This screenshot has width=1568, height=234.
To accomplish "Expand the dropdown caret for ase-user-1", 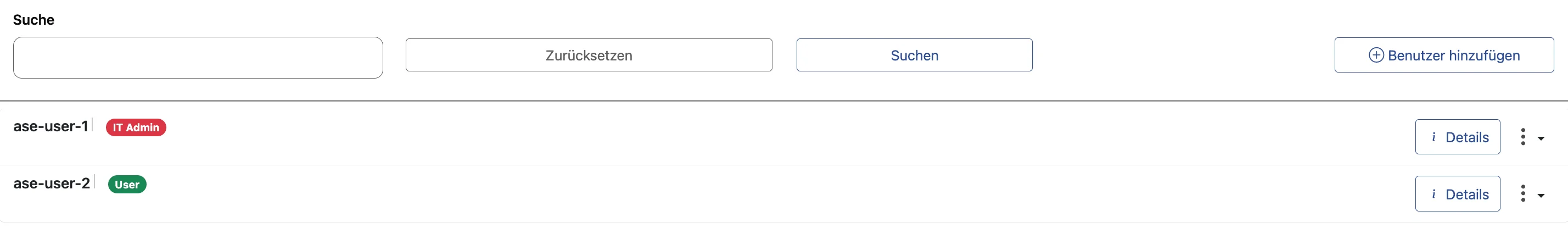I will point(1541,138).
